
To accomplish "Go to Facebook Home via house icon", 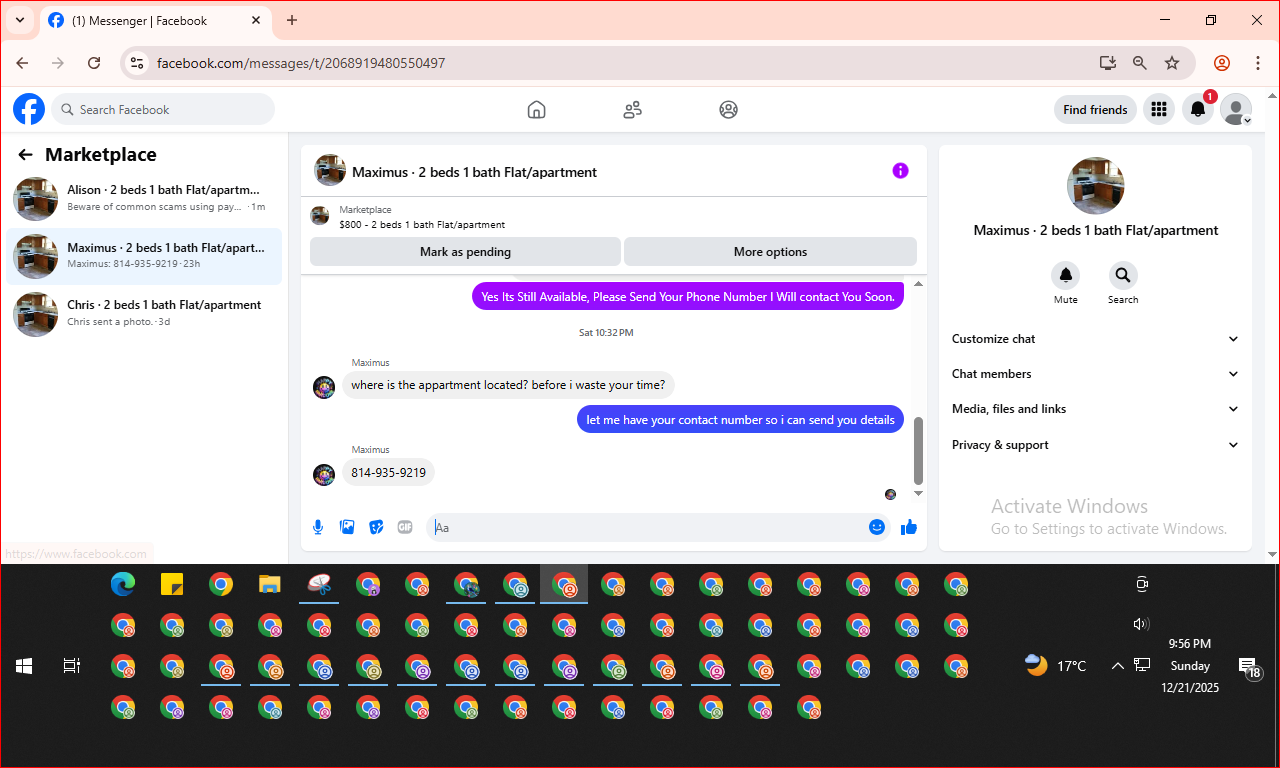I will (x=537, y=110).
